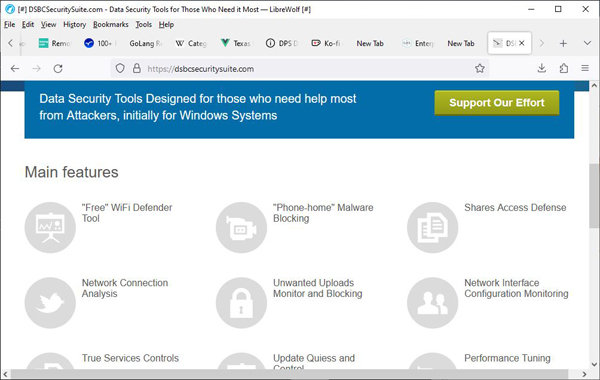Select the New Tab next to Enterp

[461, 43]
